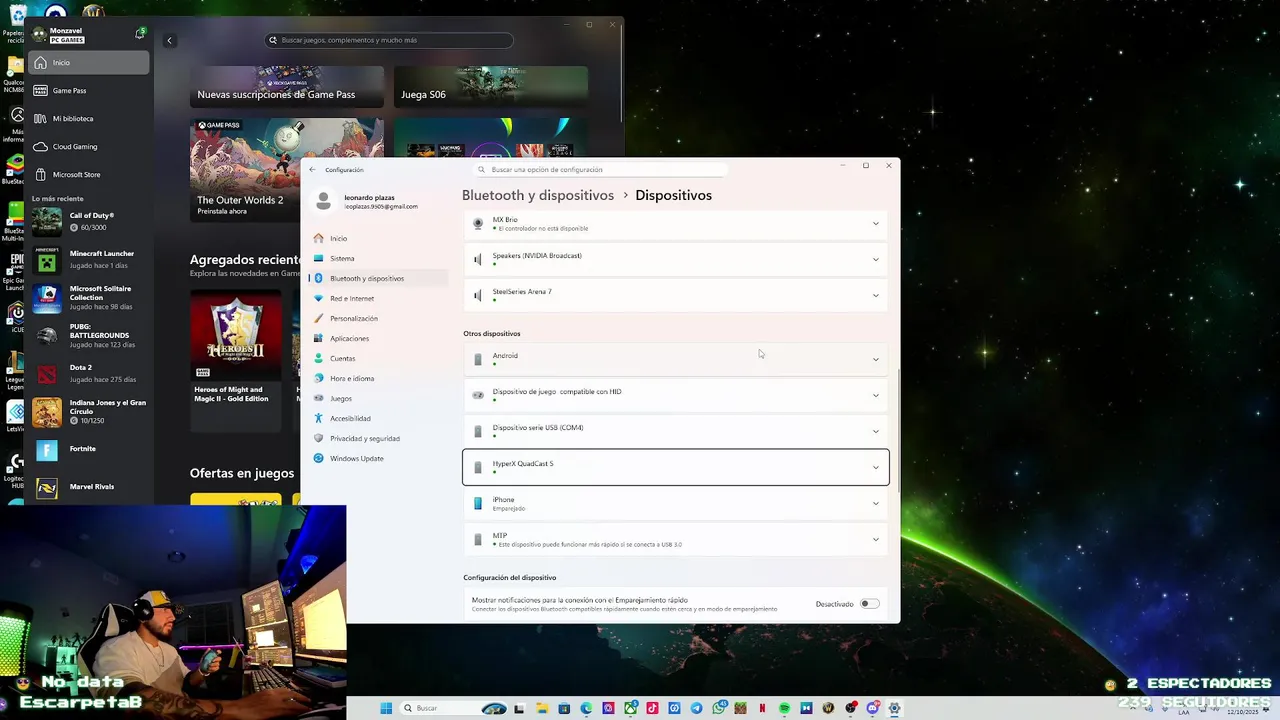Open PUBG: BATTLEGROUNDS recent entry
Screen dimensions: 1280x720
(89, 336)
